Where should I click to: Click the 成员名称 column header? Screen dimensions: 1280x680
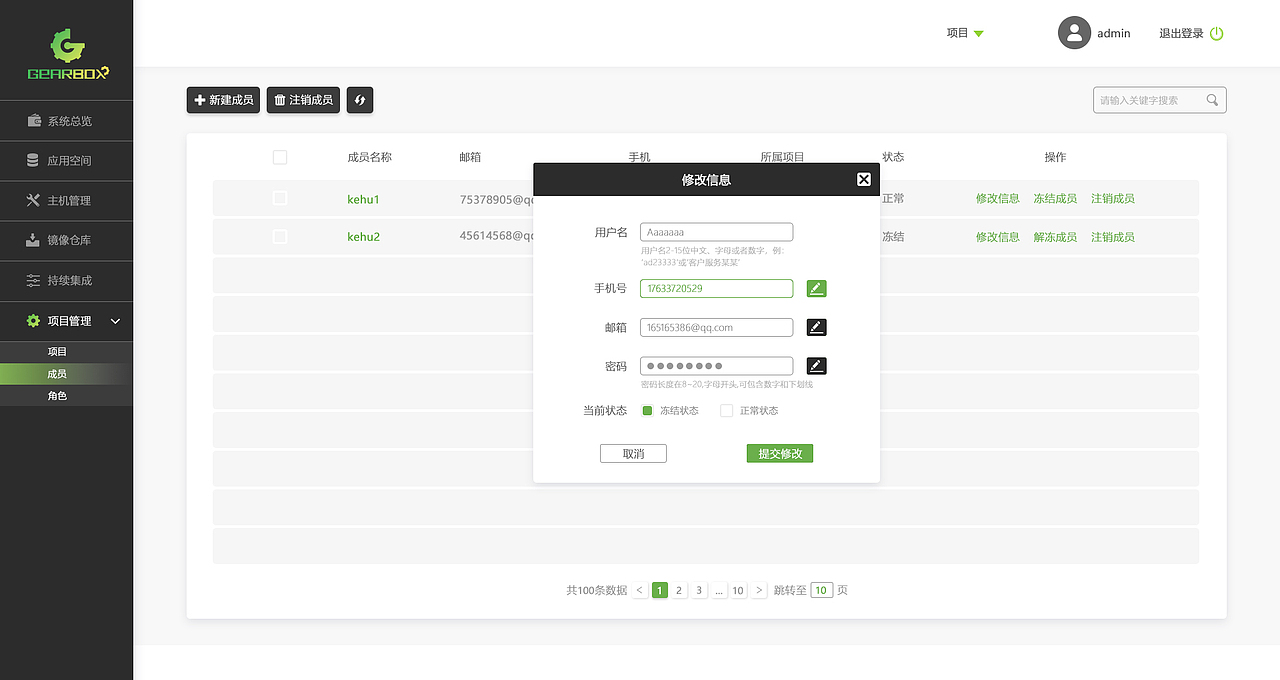(x=369, y=157)
